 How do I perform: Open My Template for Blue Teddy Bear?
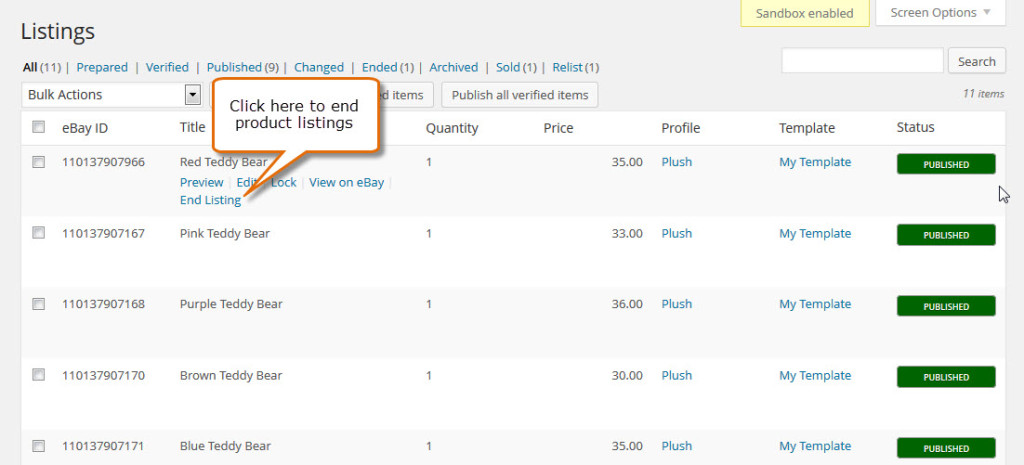[815, 446]
